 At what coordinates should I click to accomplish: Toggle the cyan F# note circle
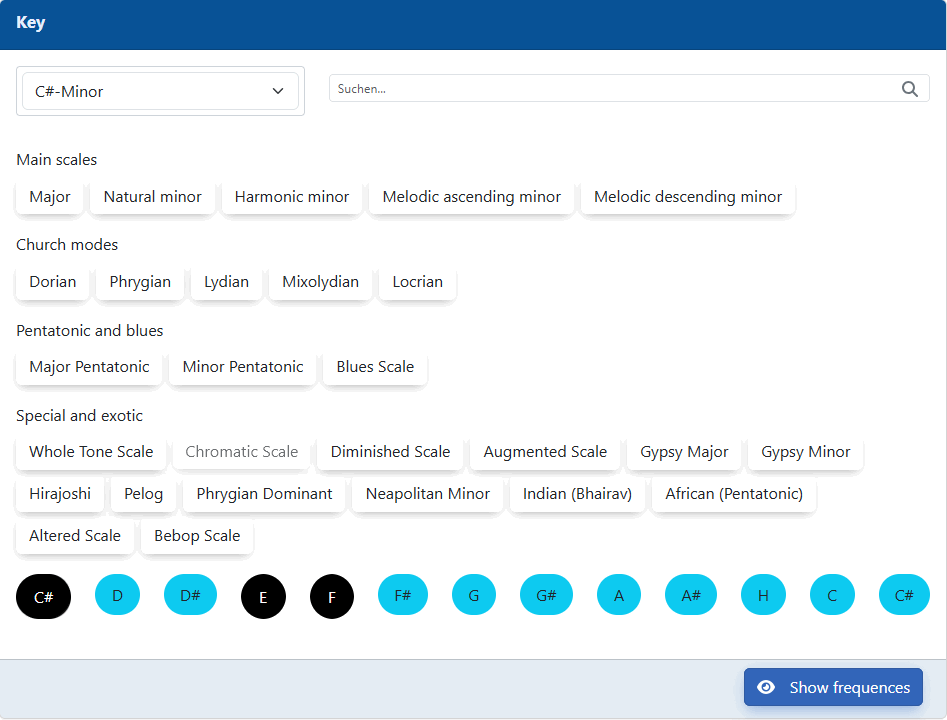(x=403, y=595)
